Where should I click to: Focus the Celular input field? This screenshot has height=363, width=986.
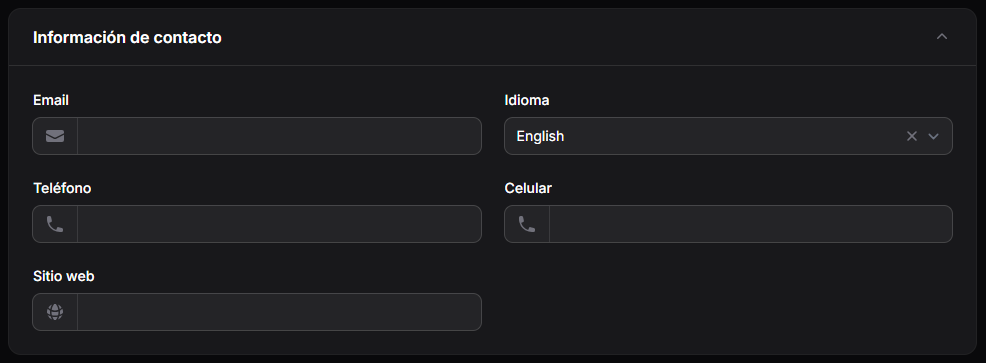[751, 224]
